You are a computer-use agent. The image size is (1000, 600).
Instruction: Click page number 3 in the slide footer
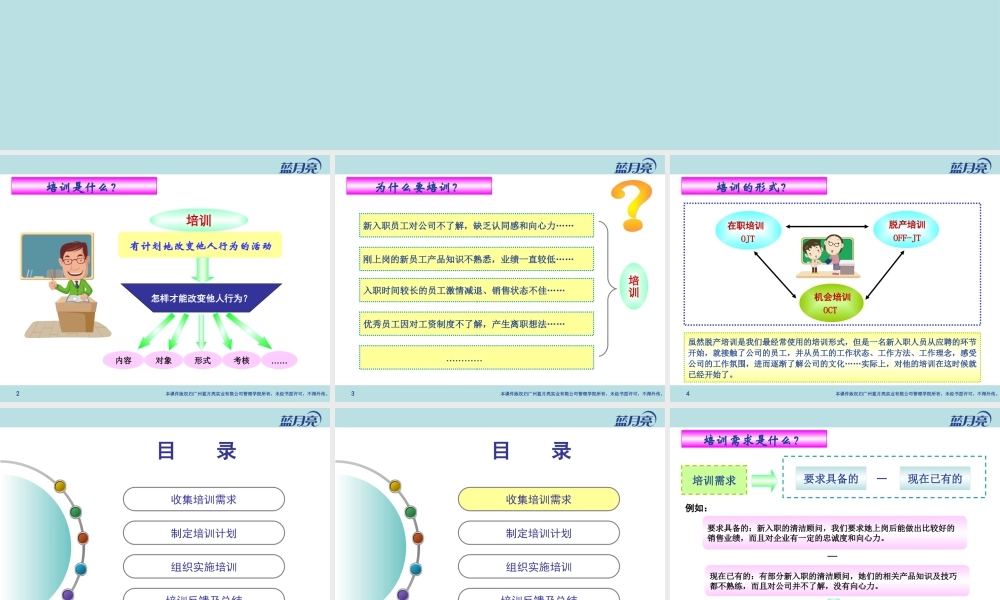[x=353, y=393]
